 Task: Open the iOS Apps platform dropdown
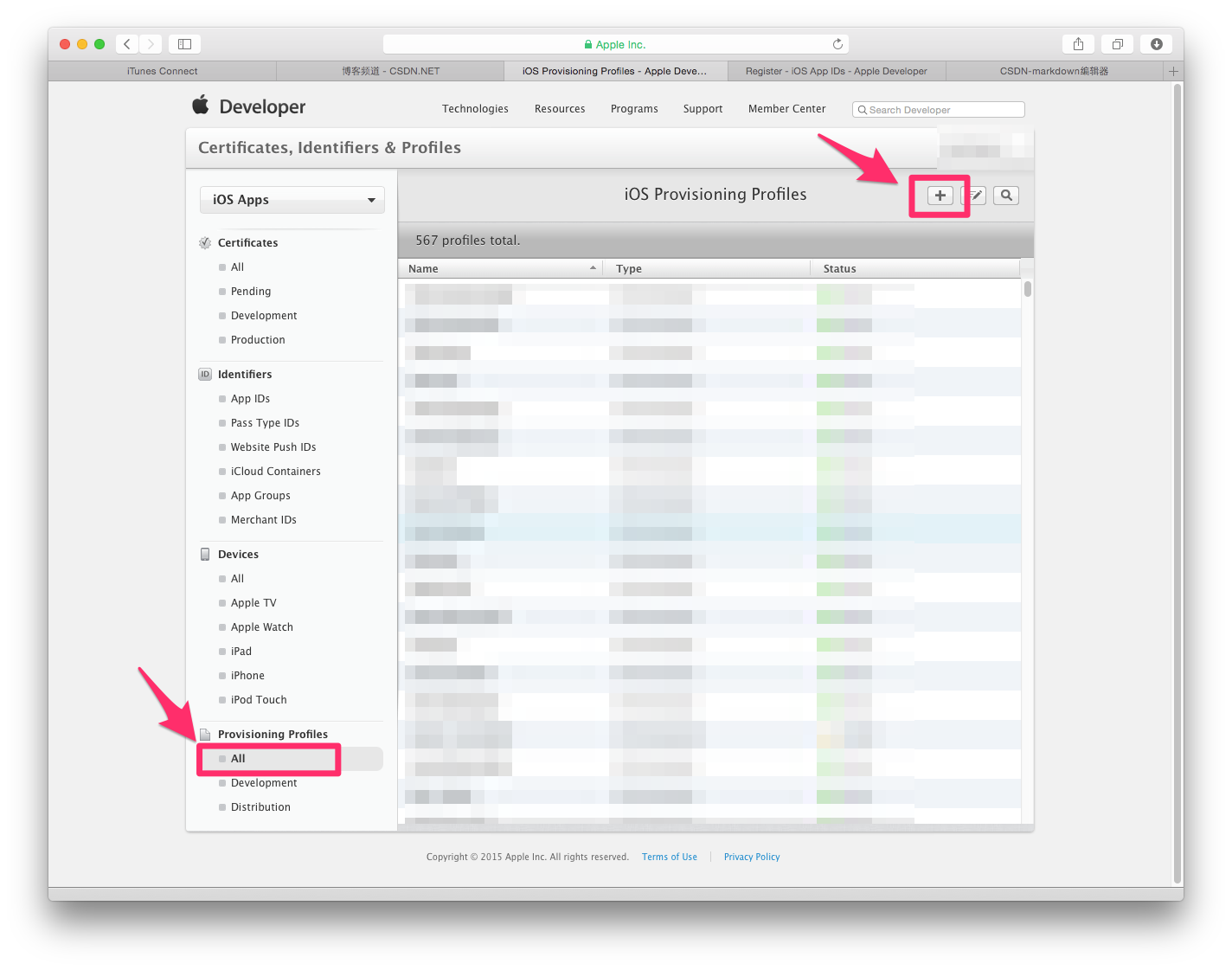292,200
